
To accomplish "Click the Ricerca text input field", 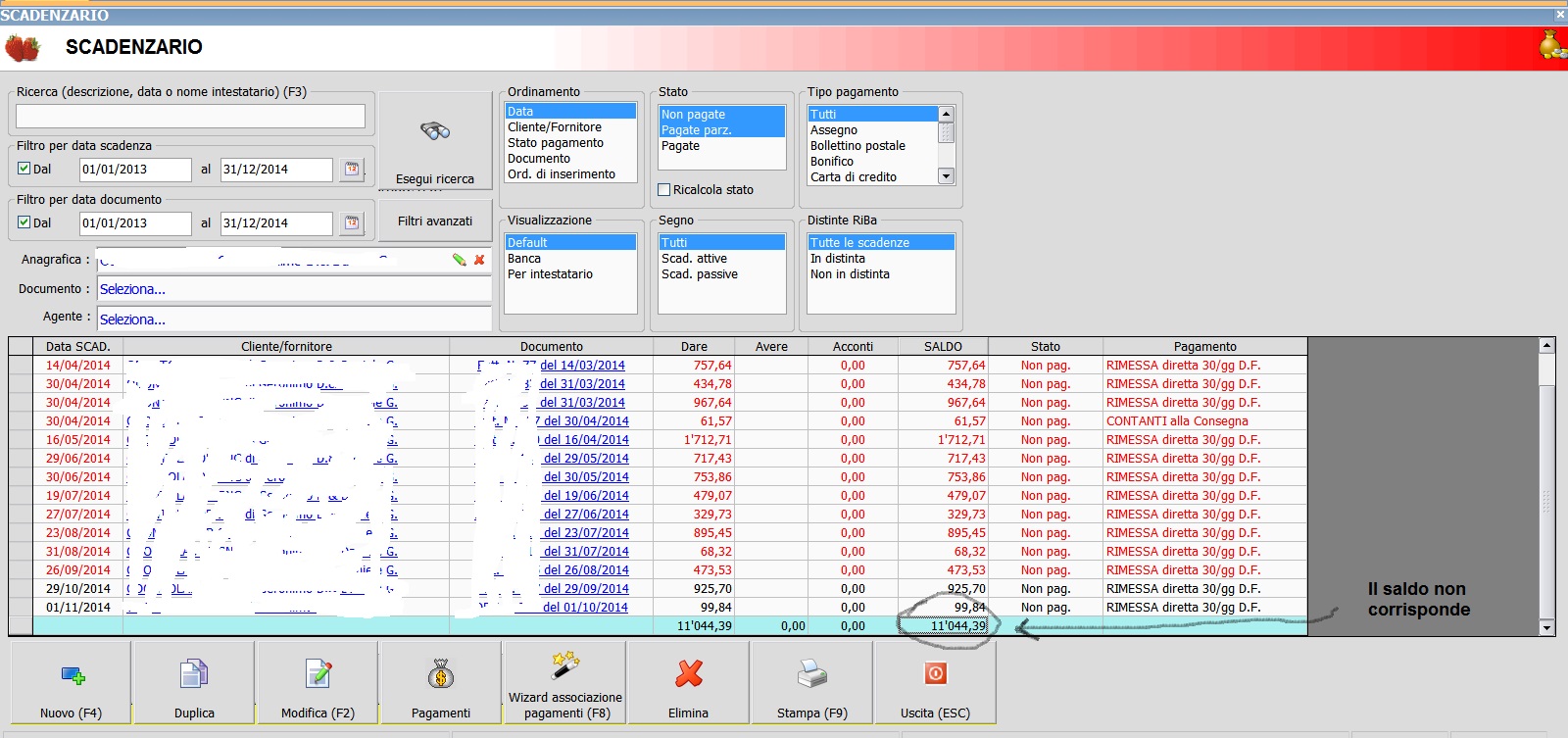I will click(190, 117).
